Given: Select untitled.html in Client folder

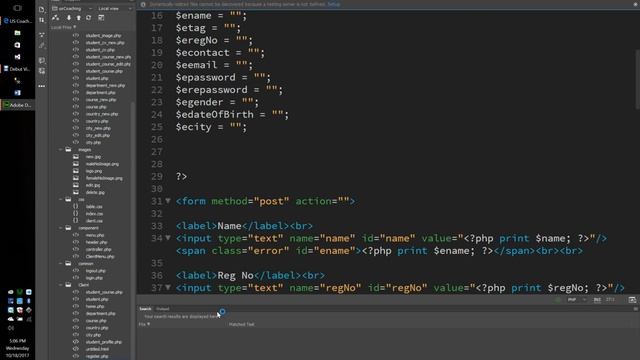Looking at the screenshot, I should pyautogui.click(x=97, y=349).
